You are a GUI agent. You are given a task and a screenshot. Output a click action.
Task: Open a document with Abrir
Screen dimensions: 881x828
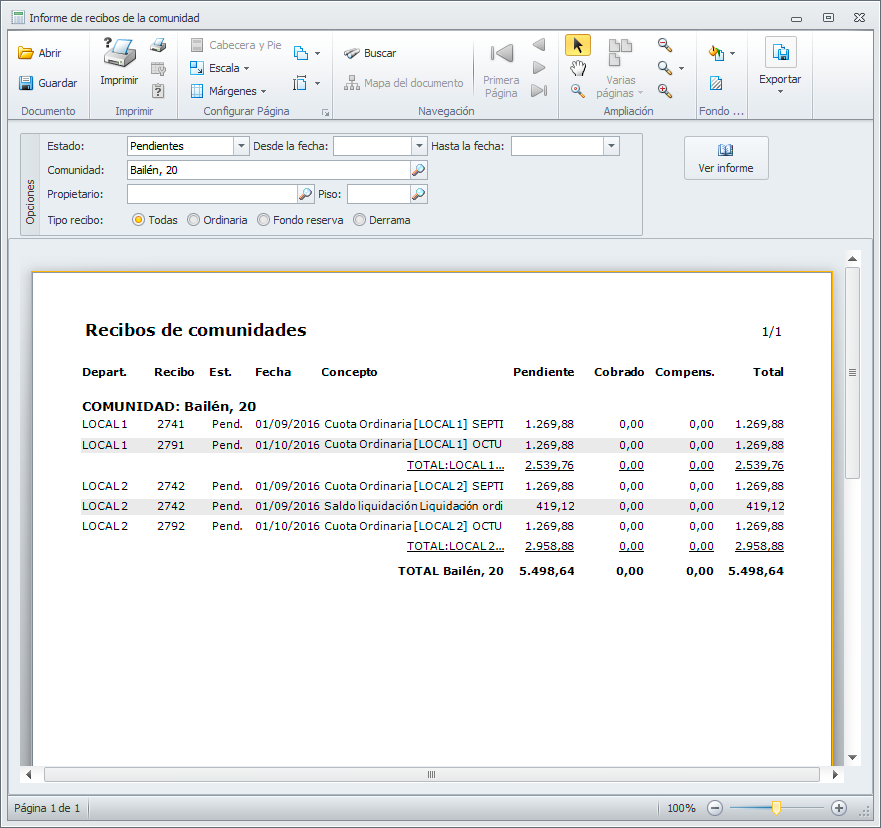(40, 53)
